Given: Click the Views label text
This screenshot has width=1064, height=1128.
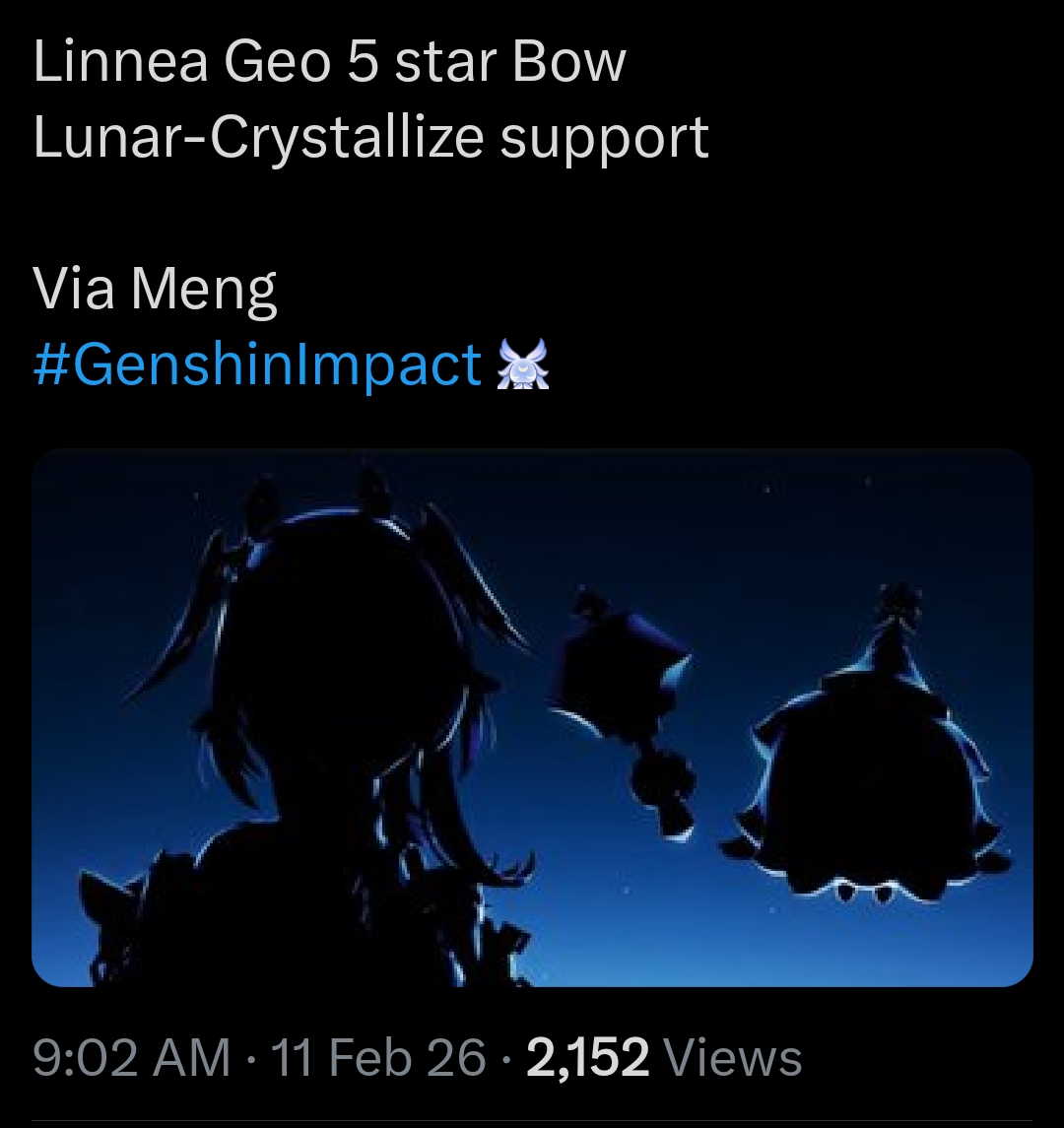Looking at the screenshot, I should [x=732, y=1057].
